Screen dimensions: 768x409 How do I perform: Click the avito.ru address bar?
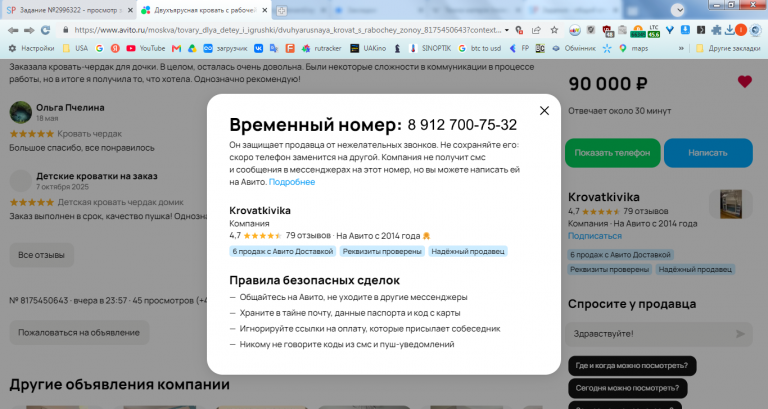[288, 30]
